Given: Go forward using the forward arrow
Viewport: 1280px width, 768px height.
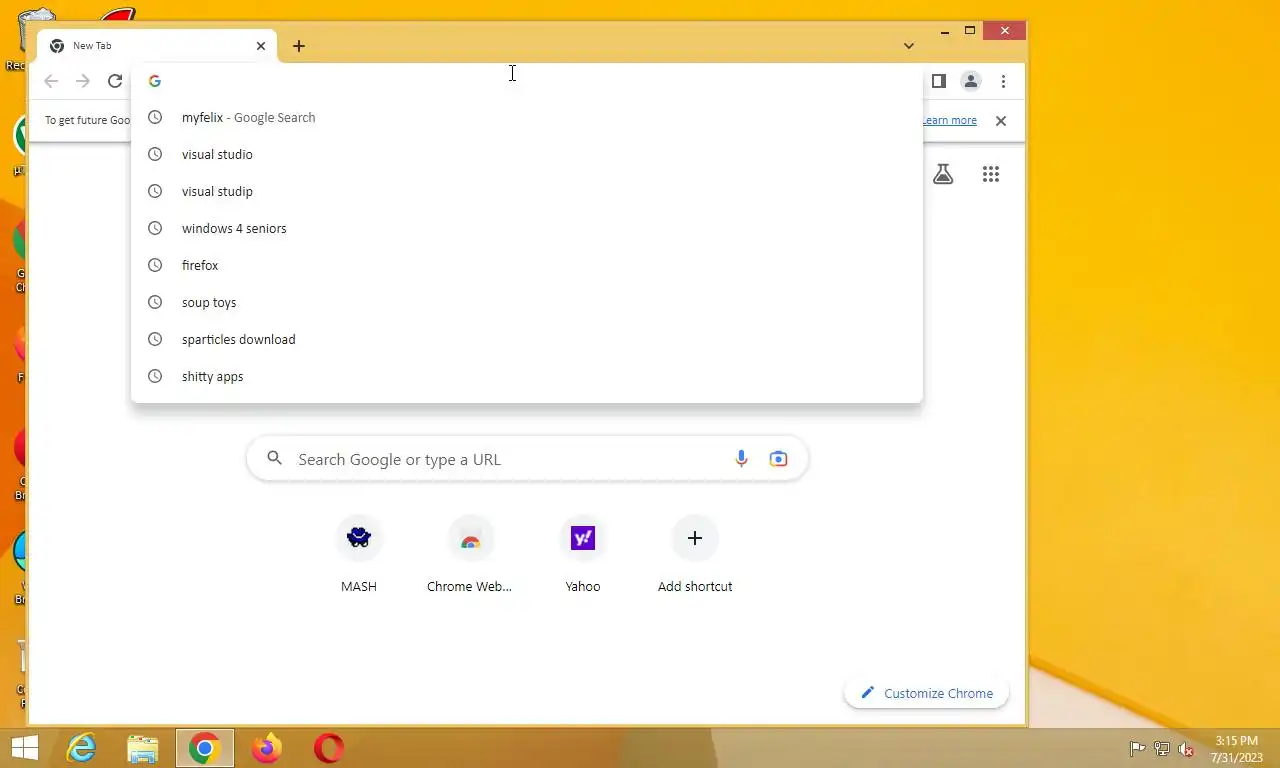Looking at the screenshot, I should (x=83, y=81).
